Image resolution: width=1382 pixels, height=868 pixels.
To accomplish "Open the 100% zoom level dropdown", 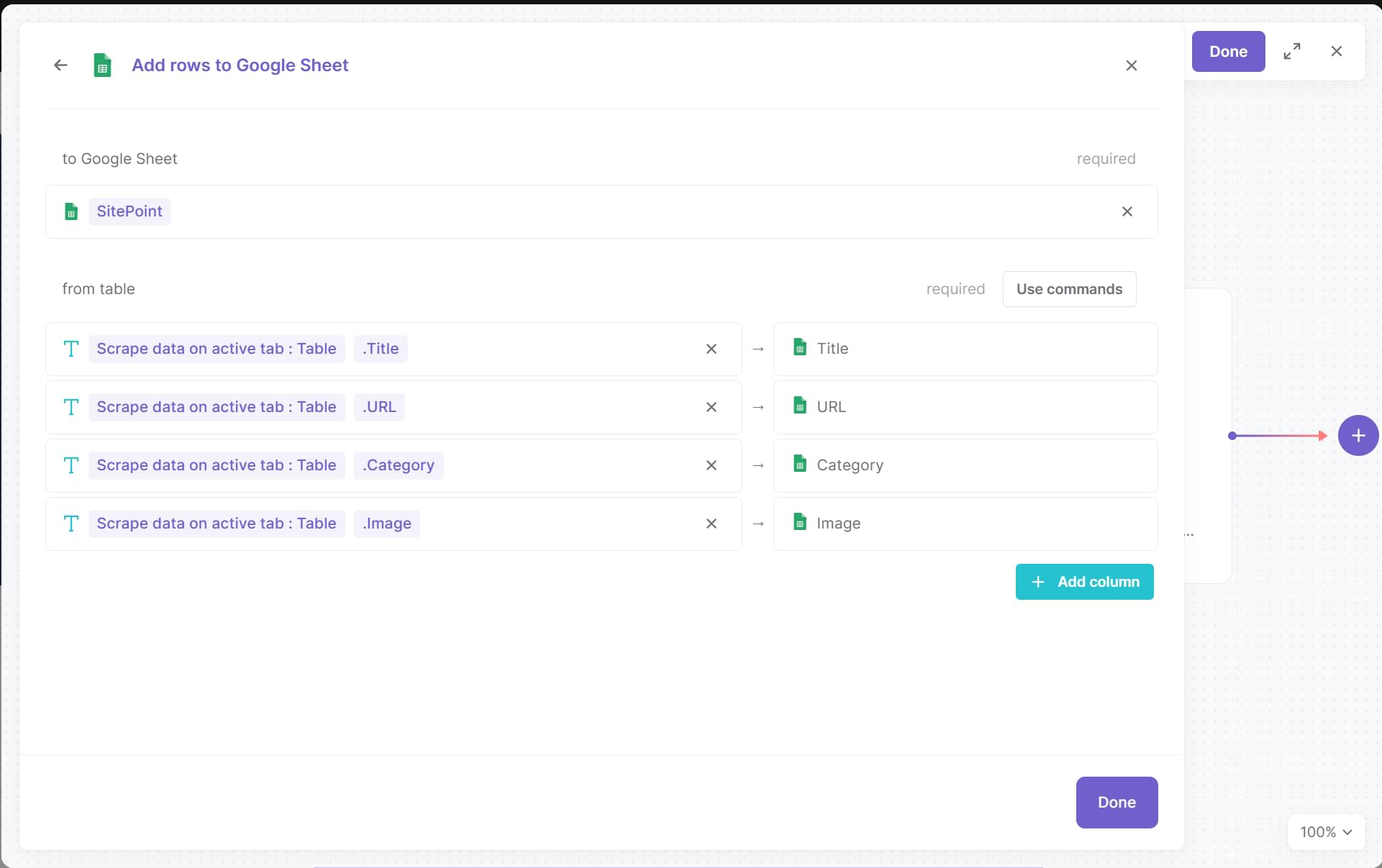I will tap(1325, 832).
